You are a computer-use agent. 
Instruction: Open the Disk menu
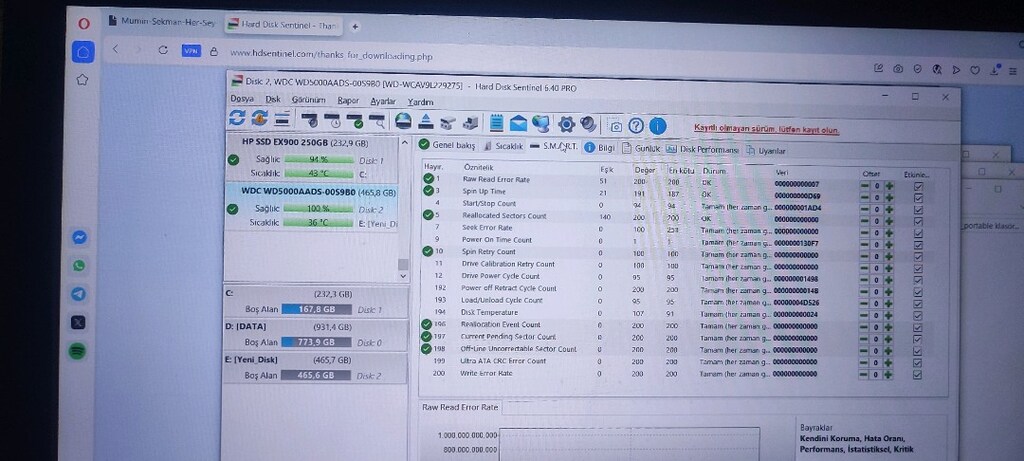click(x=273, y=99)
